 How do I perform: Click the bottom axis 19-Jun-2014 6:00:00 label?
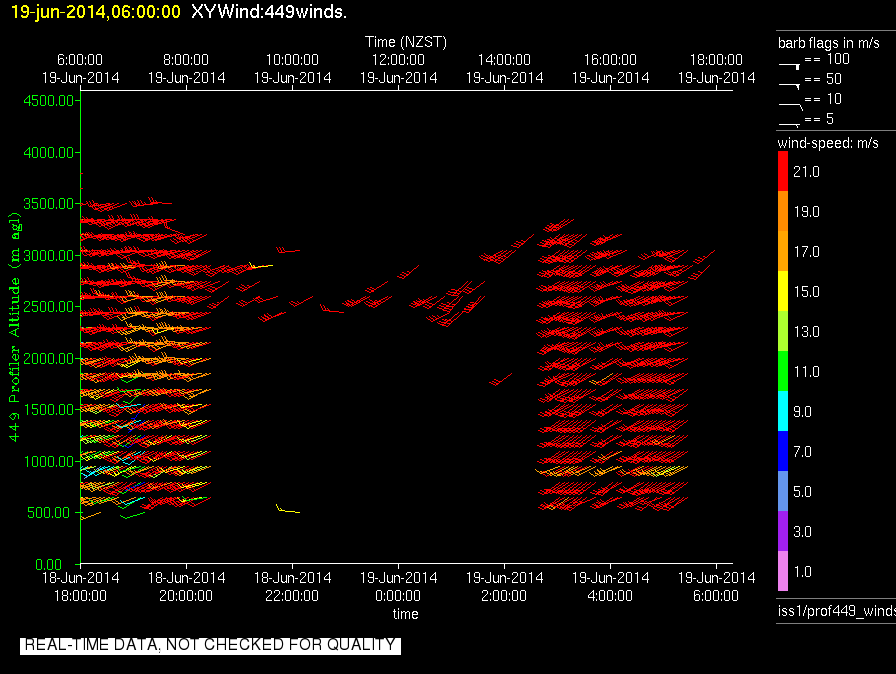tap(716, 587)
